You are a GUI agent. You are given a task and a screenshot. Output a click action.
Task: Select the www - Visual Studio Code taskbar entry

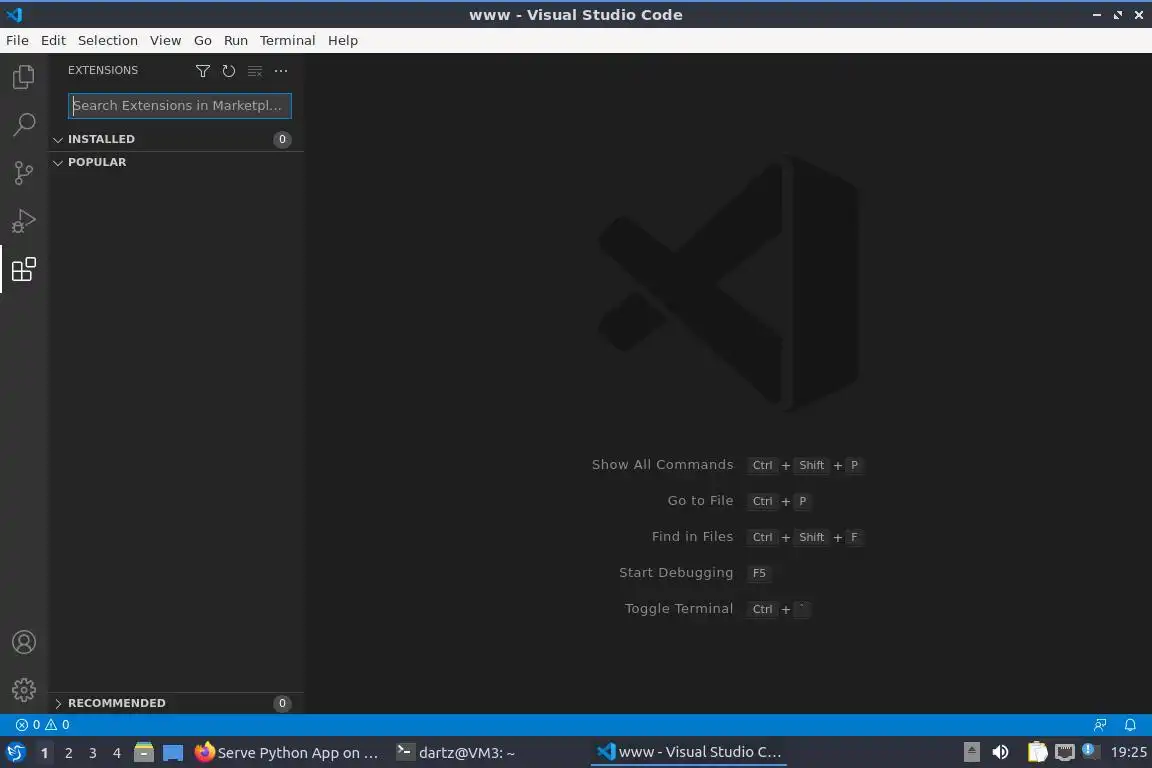click(x=689, y=753)
